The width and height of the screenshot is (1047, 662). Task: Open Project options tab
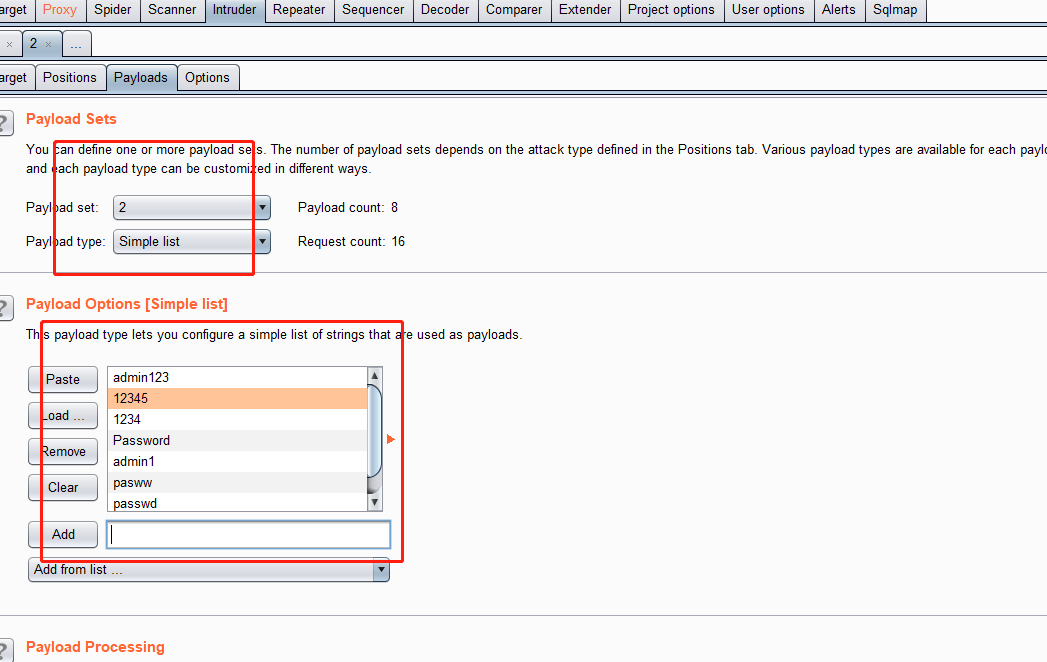tap(671, 10)
